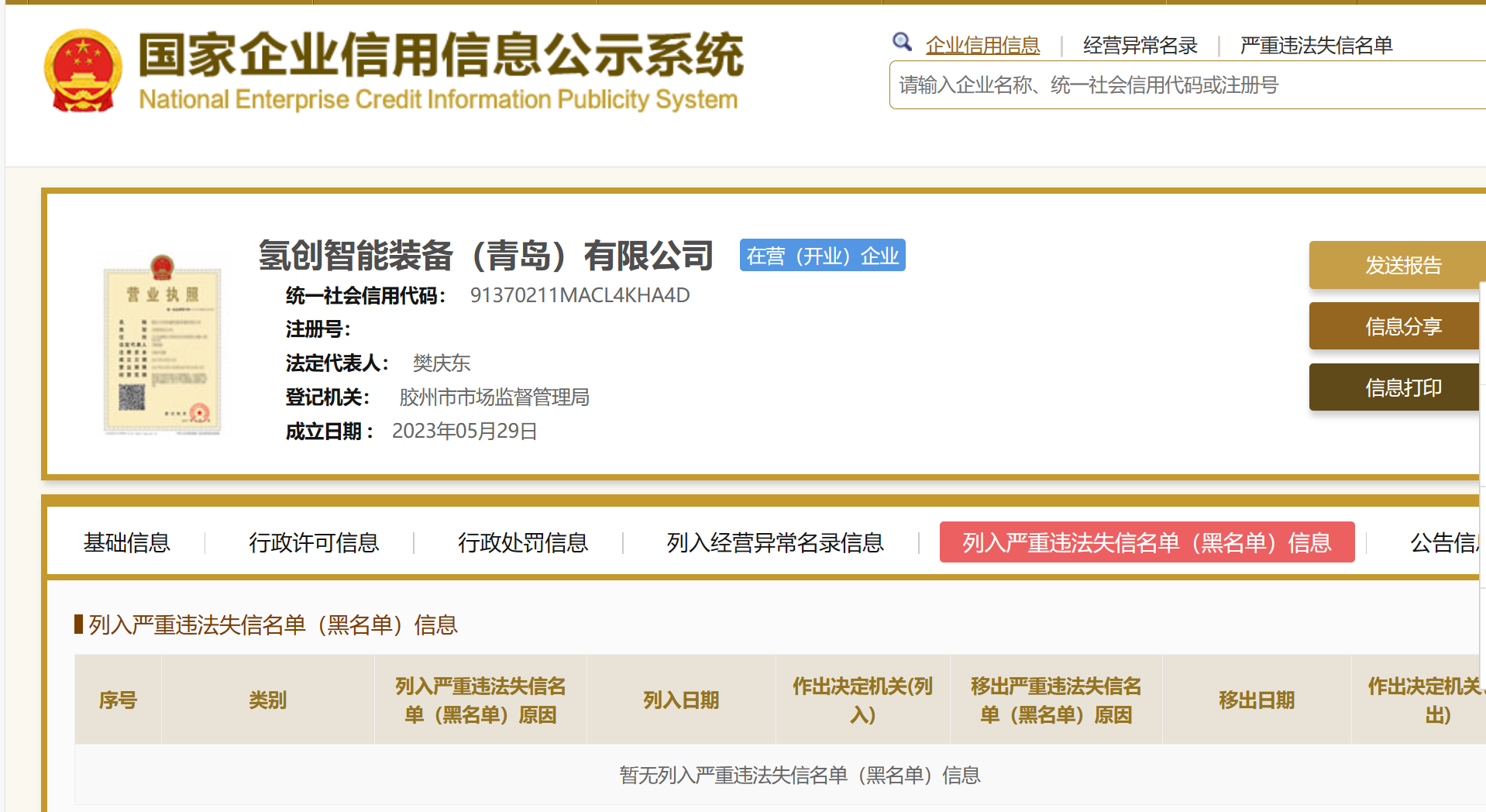Click the English title National Enterprise Credit Information Publicity System
Screen dimensions: 1486x812
click(439, 99)
